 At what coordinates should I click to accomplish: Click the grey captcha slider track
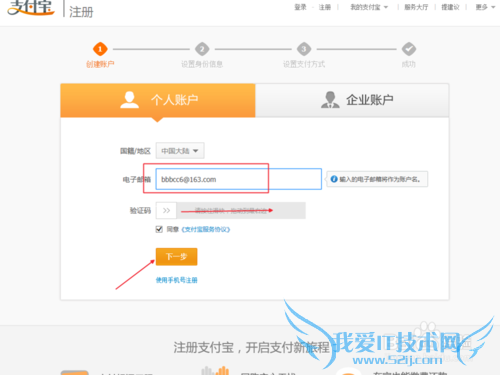click(241, 210)
